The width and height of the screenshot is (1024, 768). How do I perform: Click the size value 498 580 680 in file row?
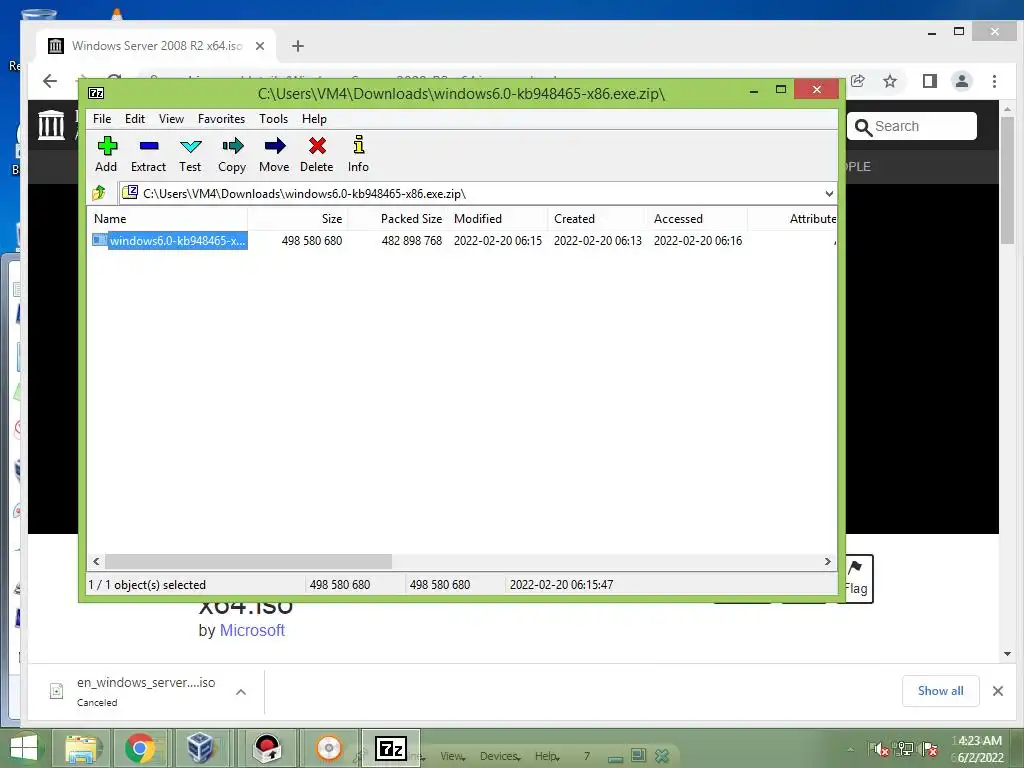(x=312, y=240)
